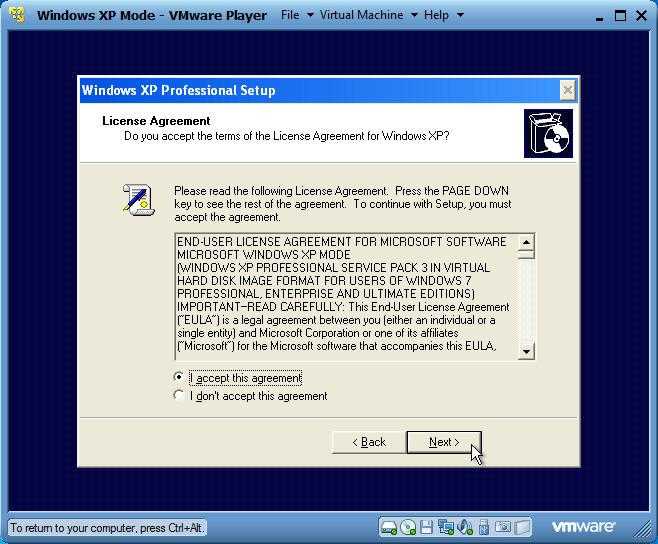Click the license agreement scrollbar thumb

527,256
